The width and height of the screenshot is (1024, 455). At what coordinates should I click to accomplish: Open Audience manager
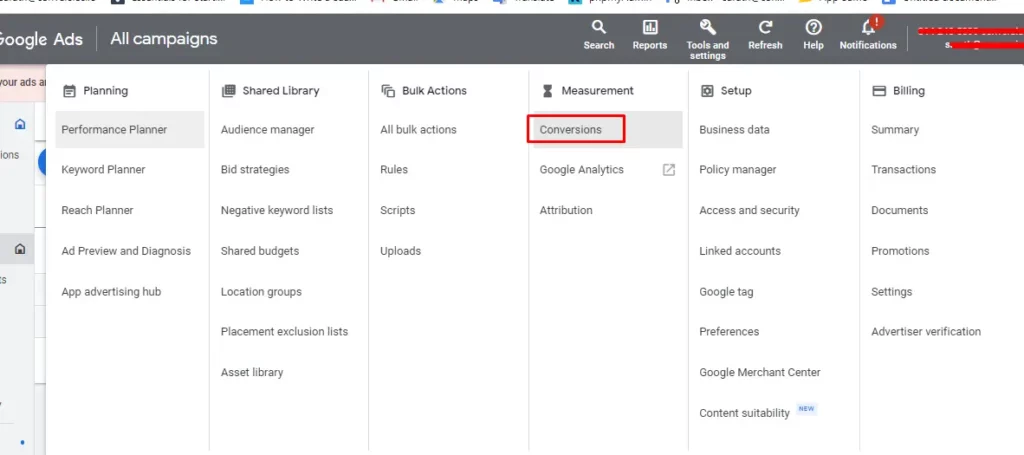tap(268, 130)
